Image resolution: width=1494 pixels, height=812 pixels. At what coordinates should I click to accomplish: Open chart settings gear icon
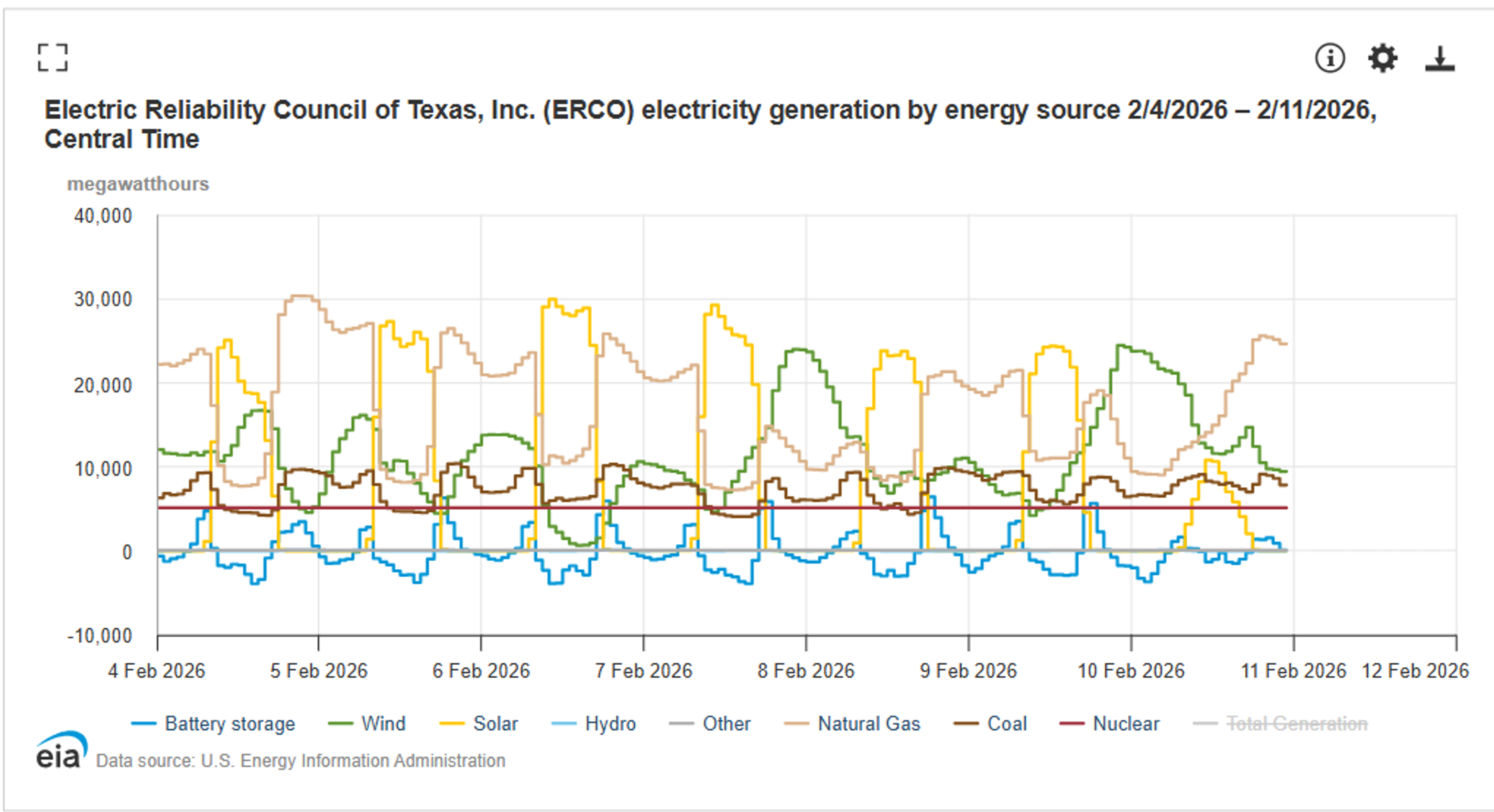coord(1383,58)
